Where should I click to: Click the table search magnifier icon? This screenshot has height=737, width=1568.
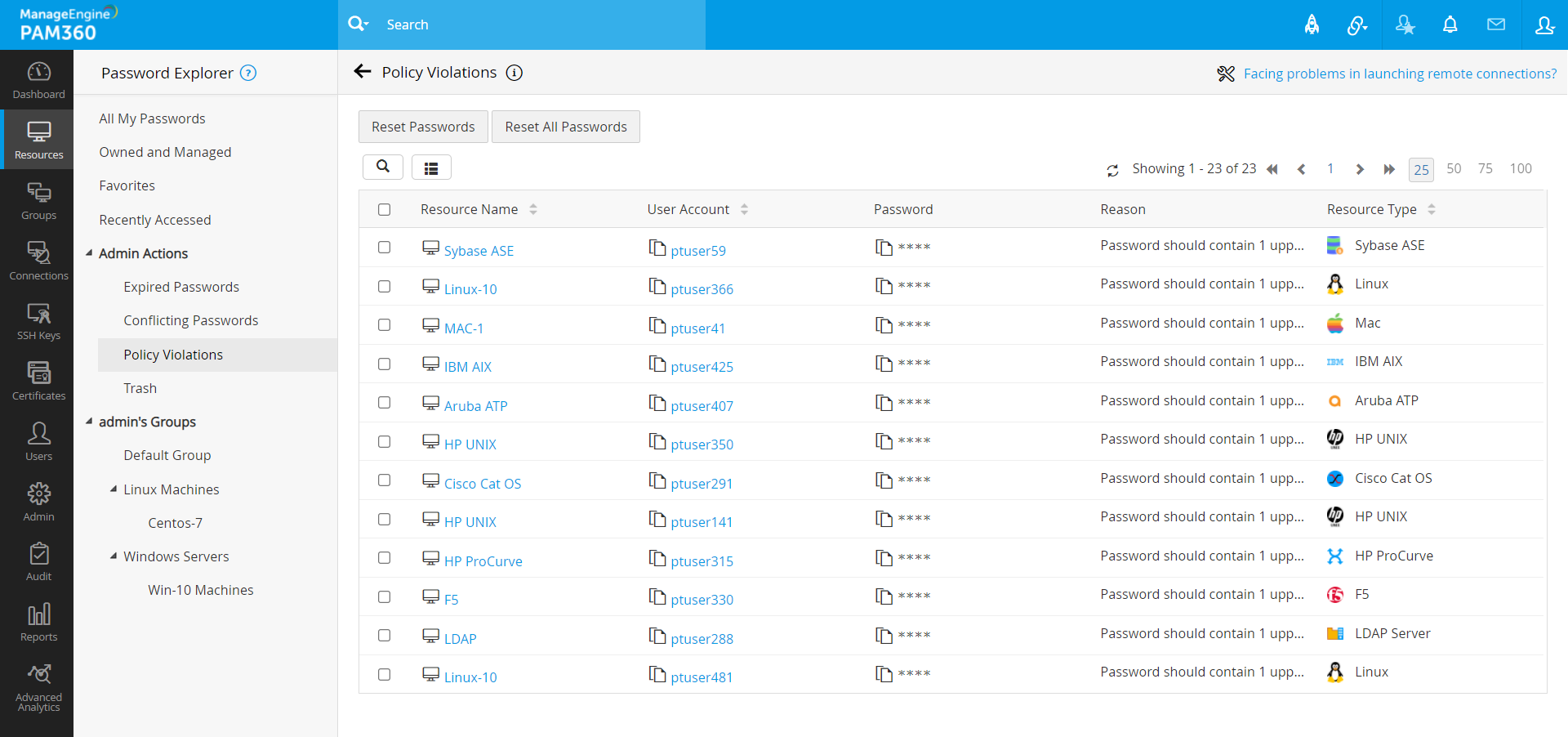(x=382, y=167)
